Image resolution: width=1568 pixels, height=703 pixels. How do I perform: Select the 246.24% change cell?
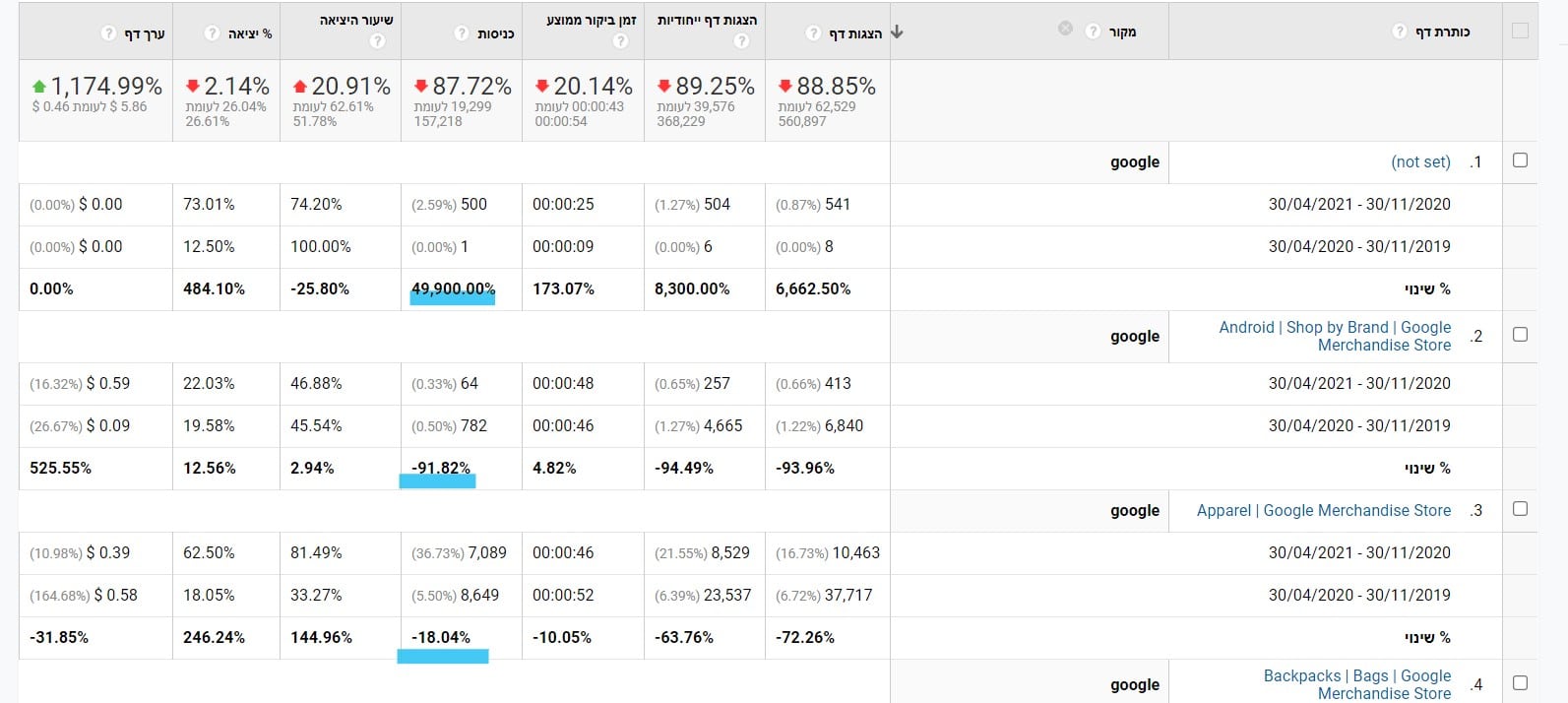click(214, 637)
